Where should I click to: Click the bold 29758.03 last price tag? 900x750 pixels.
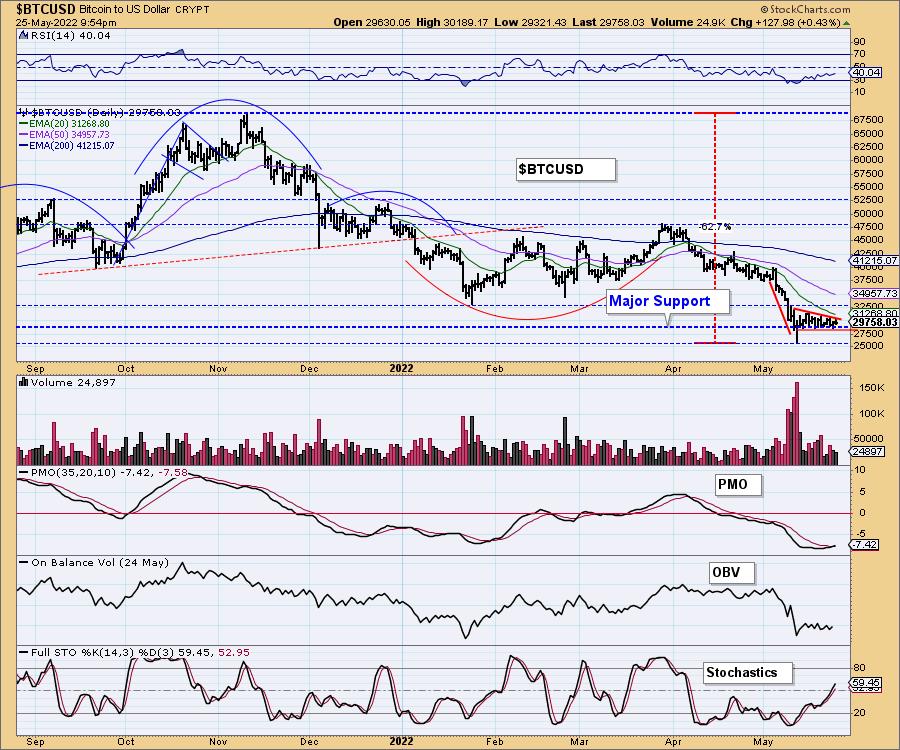pos(875,322)
